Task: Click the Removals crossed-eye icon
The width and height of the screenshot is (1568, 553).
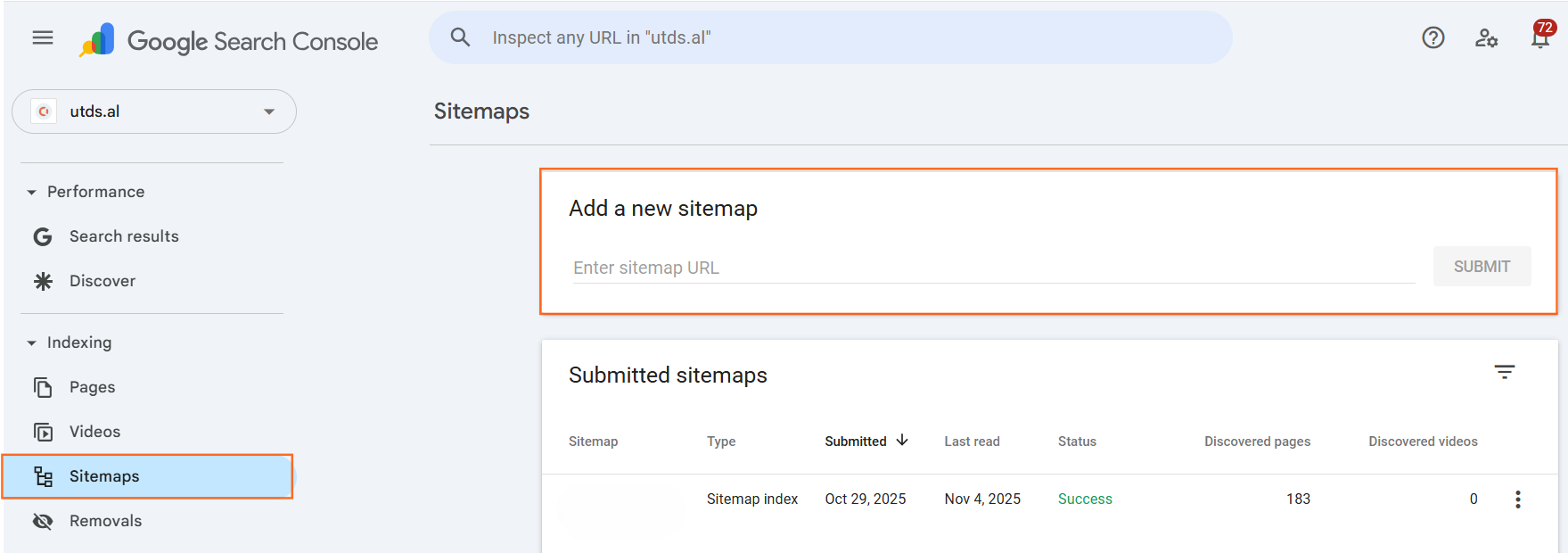Action: pos(43,521)
